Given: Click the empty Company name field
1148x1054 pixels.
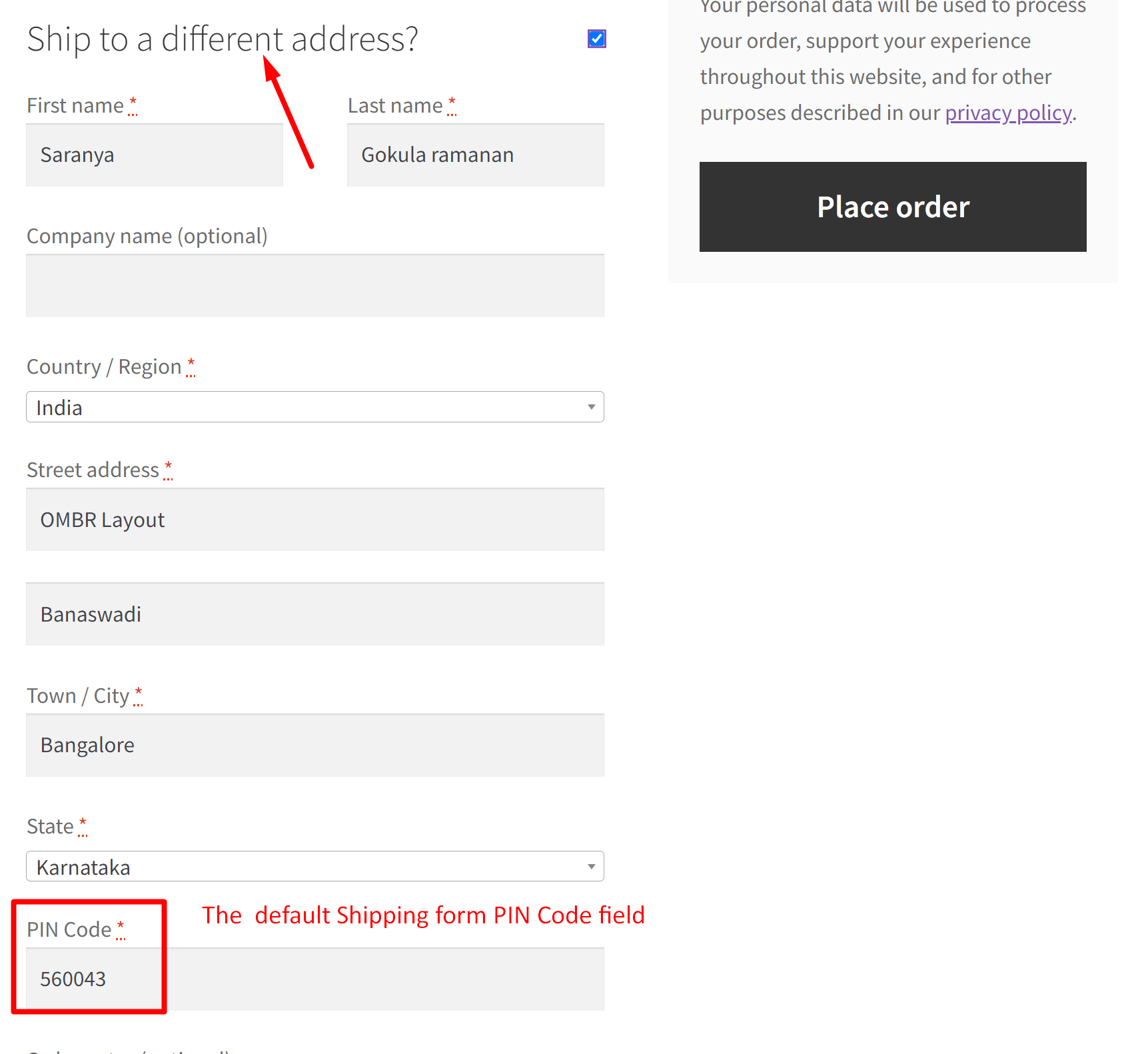Looking at the screenshot, I should (x=314, y=285).
